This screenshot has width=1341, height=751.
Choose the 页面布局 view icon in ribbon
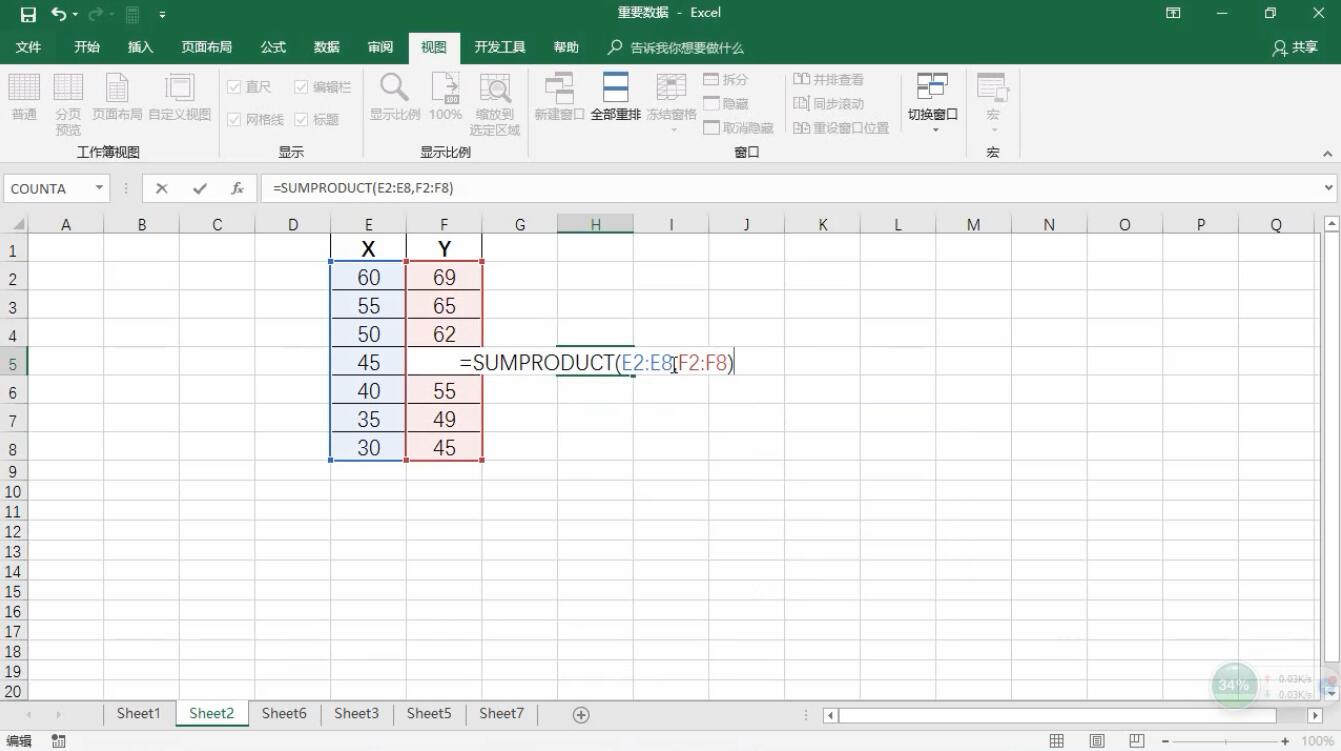(117, 98)
